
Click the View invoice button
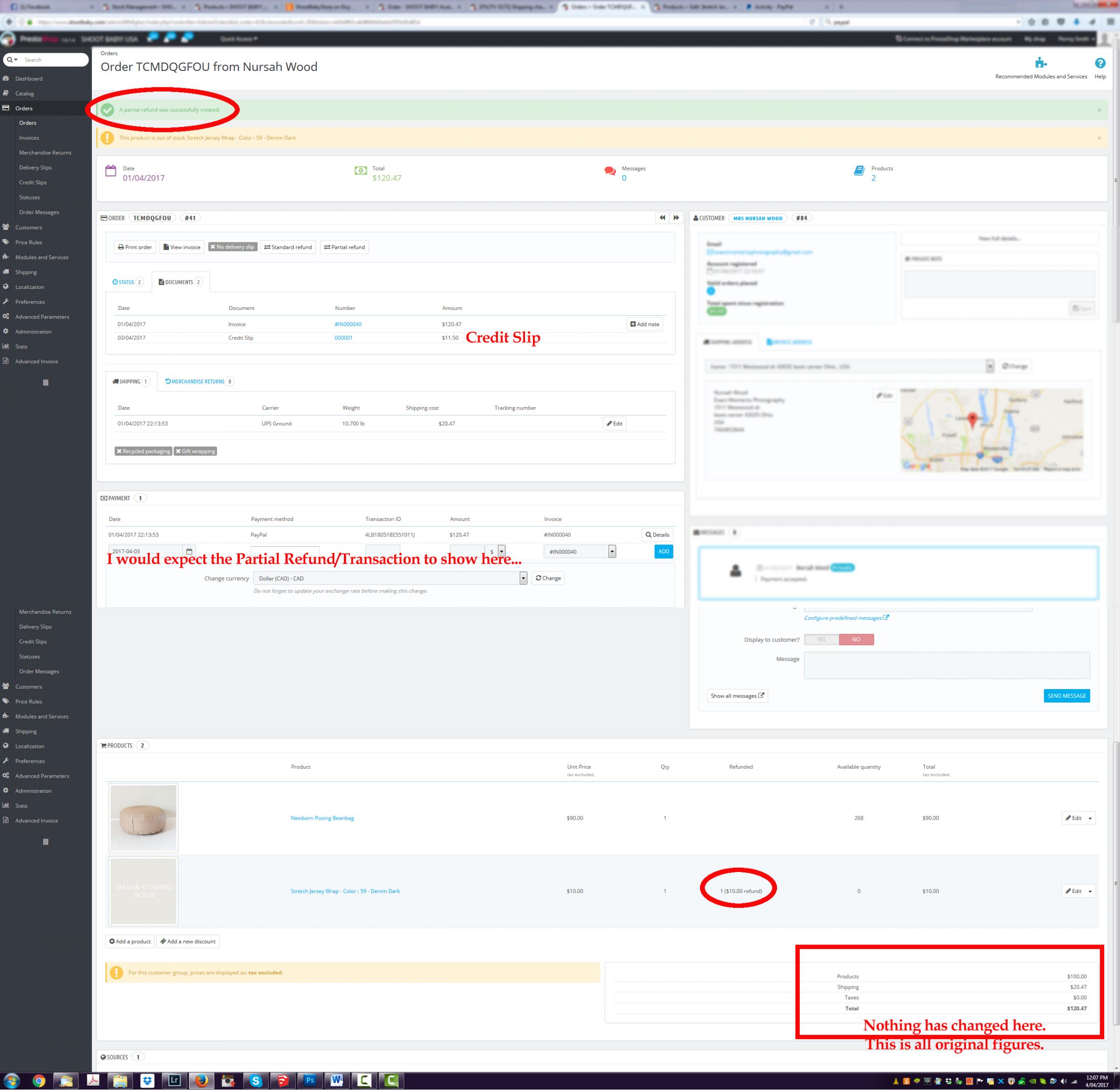coord(182,247)
